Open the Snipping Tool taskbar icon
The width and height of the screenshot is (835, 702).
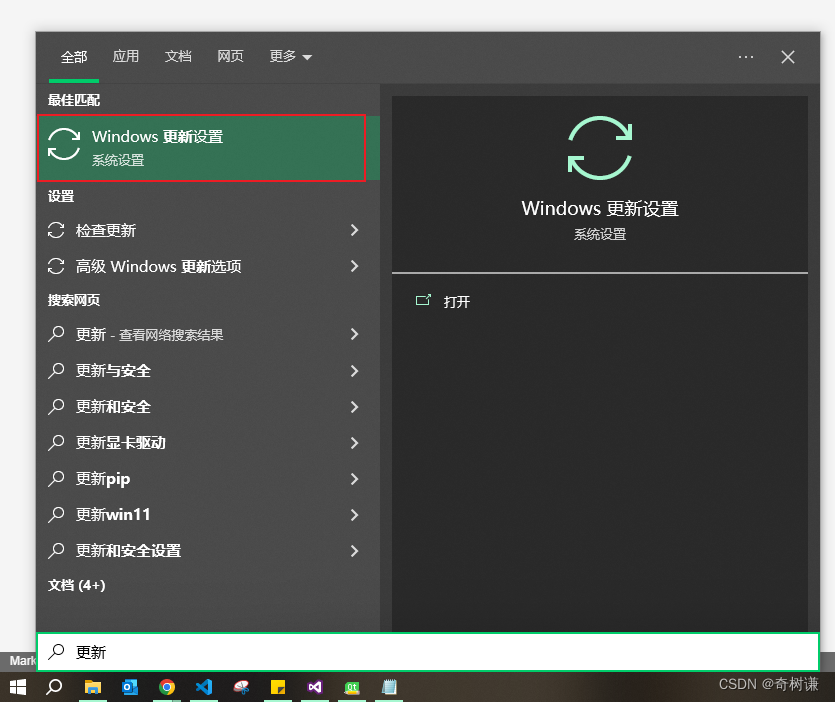(x=241, y=687)
